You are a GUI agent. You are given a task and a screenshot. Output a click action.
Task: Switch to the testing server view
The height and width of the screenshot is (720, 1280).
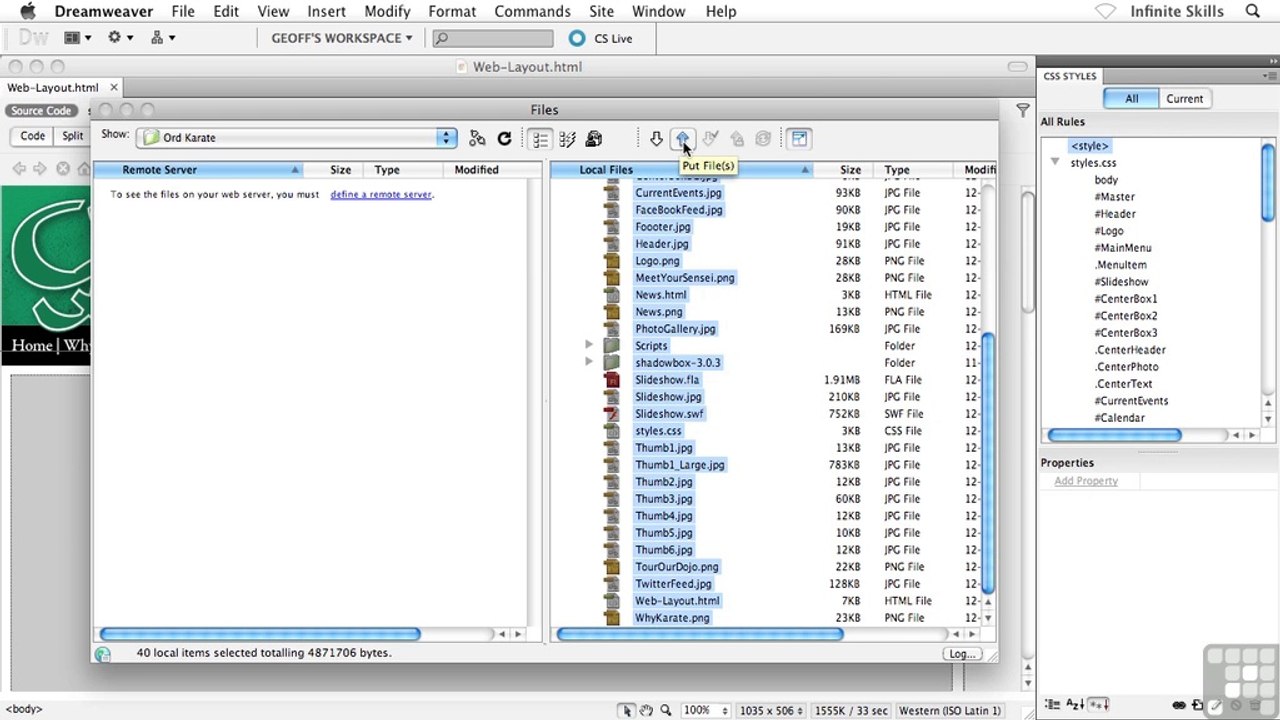[567, 139]
